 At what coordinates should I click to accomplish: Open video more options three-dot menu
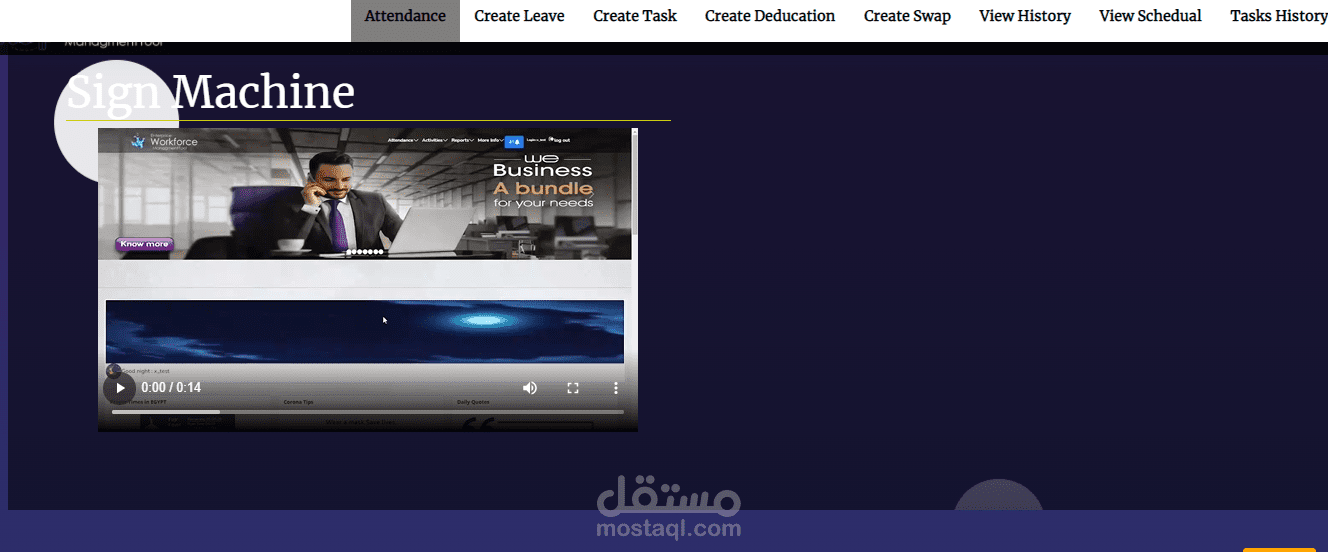tap(616, 388)
